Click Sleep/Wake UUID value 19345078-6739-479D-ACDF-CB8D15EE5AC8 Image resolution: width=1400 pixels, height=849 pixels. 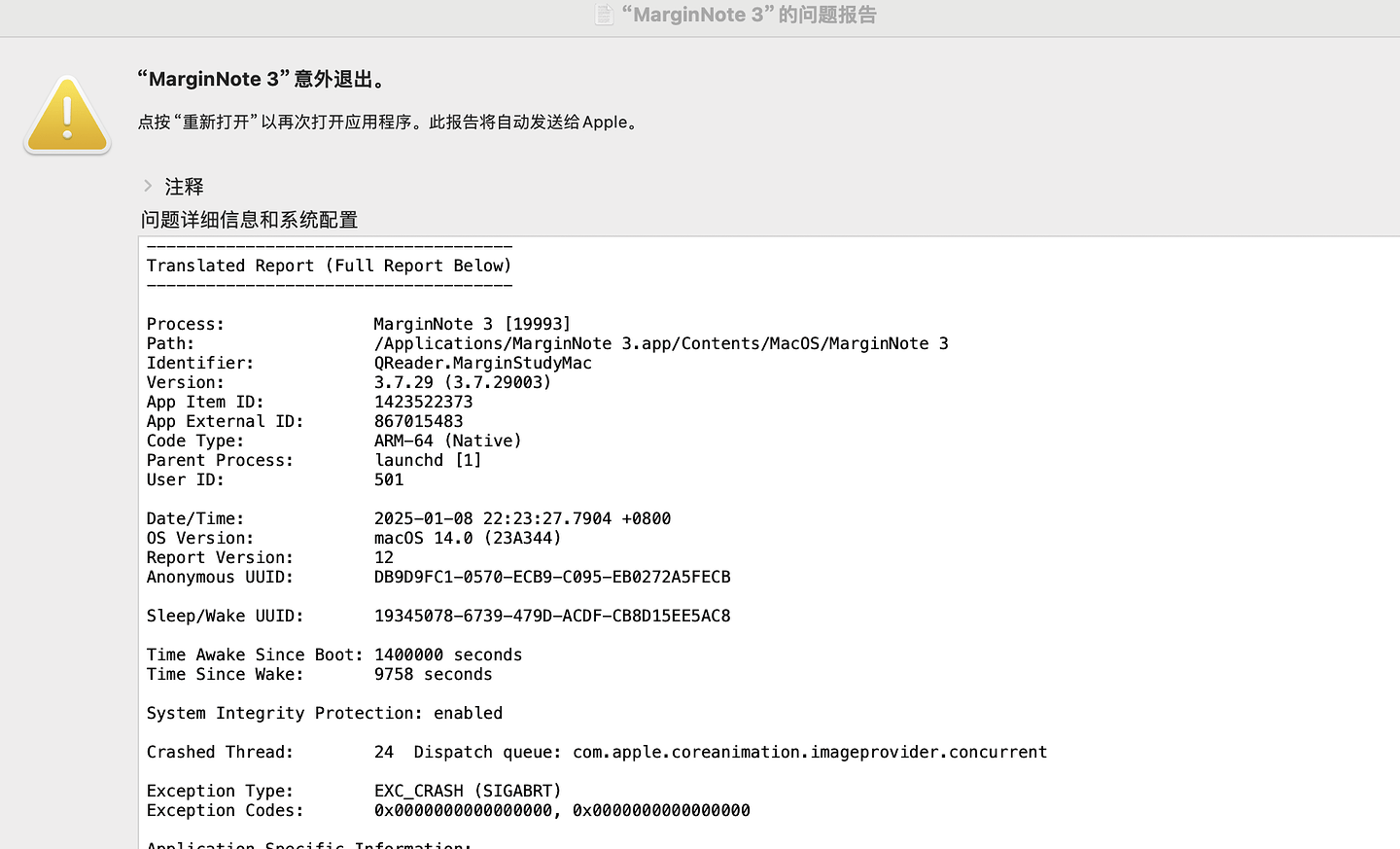[552, 616]
